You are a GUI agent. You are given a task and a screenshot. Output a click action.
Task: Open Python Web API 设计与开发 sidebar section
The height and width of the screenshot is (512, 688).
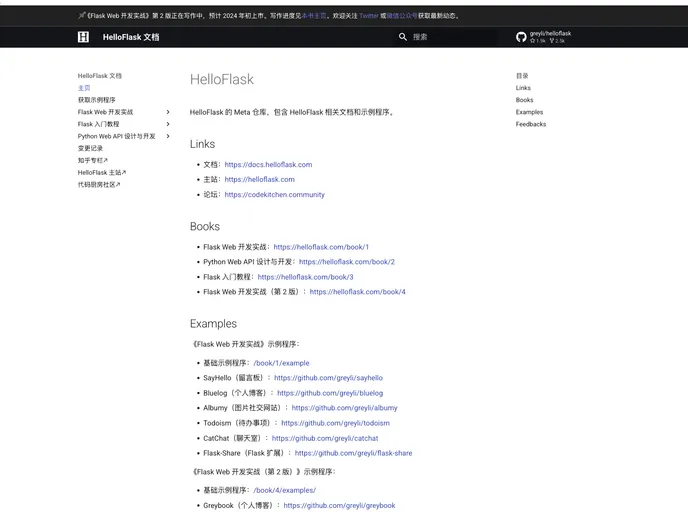point(116,136)
